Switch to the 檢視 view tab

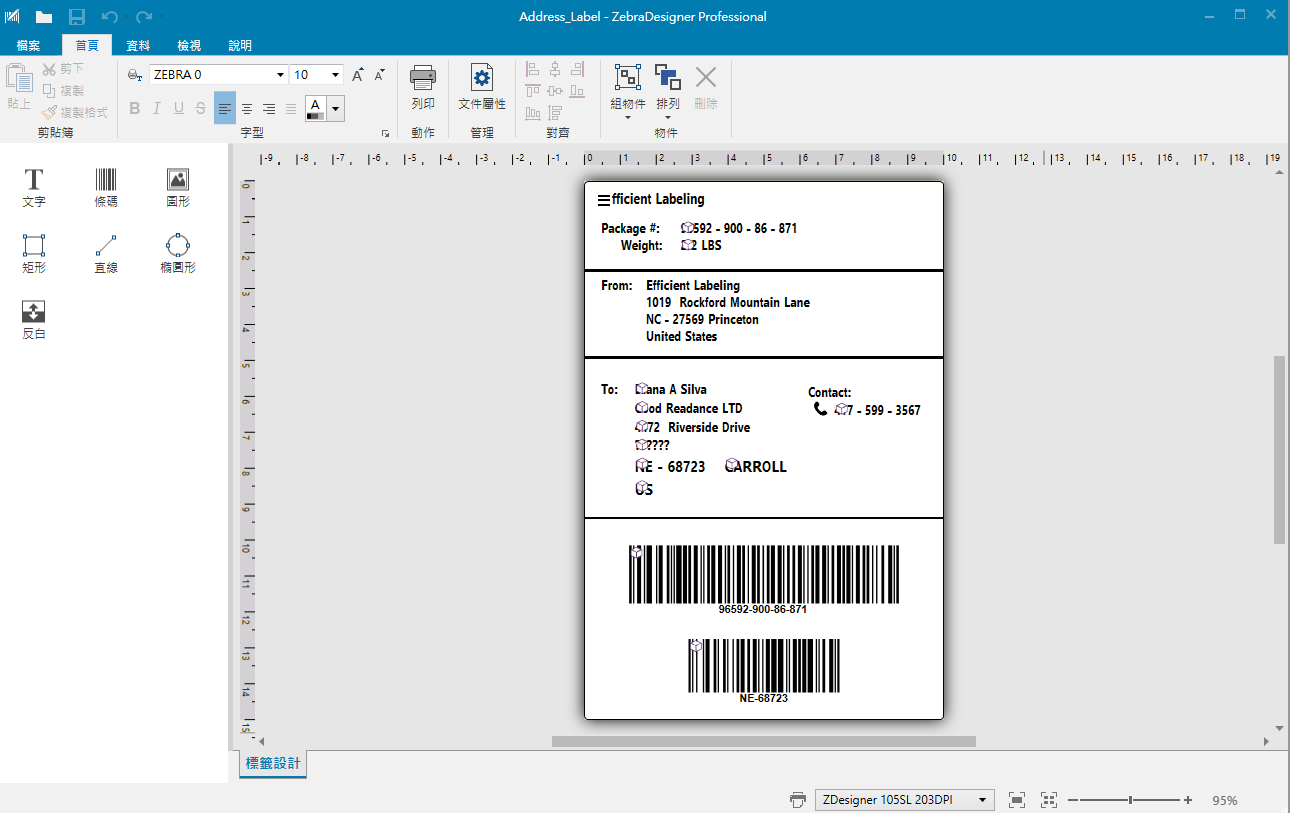point(189,46)
